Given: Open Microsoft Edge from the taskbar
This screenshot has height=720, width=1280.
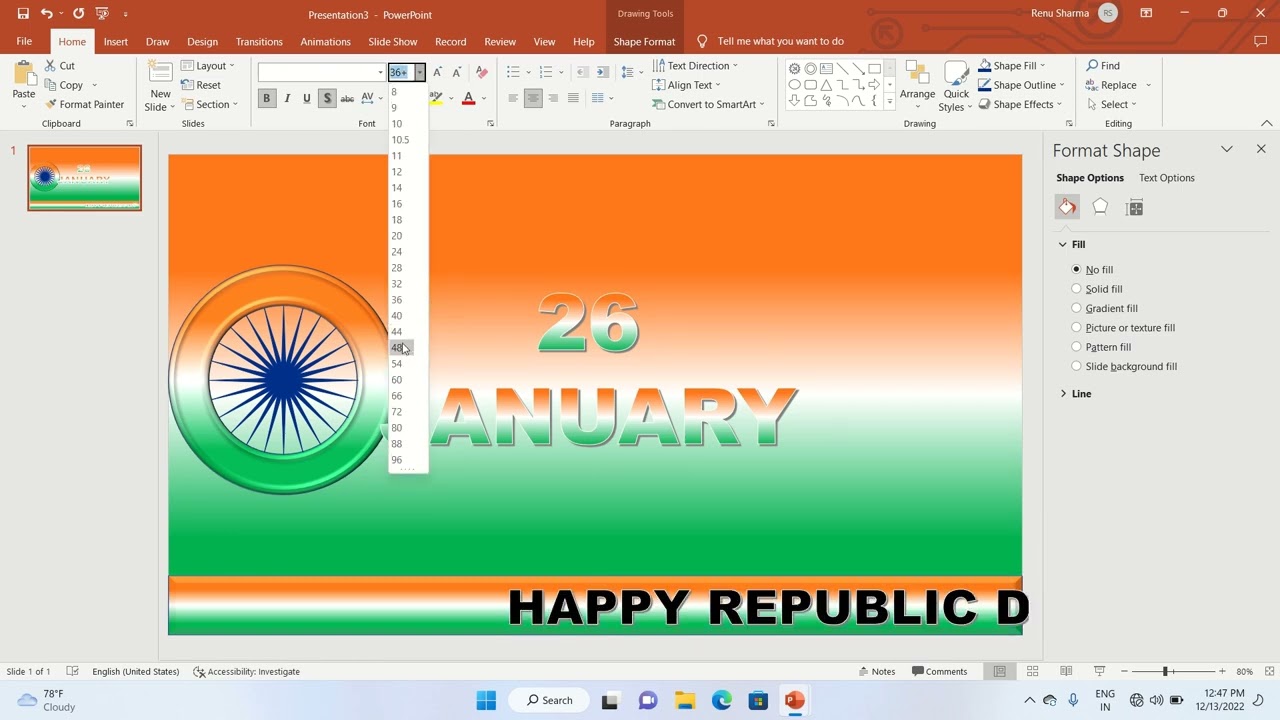Looking at the screenshot, I should 722,700.
